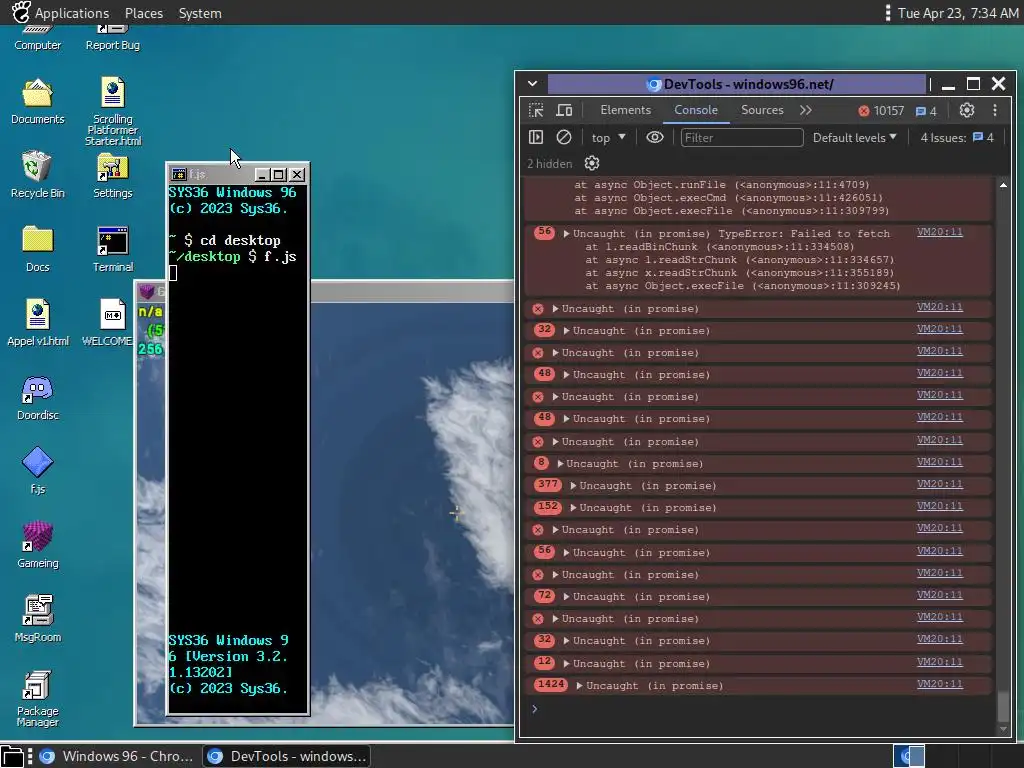Switch to DevTools taskbar button
Screen dimensions: 1024x768
(287, 756)
